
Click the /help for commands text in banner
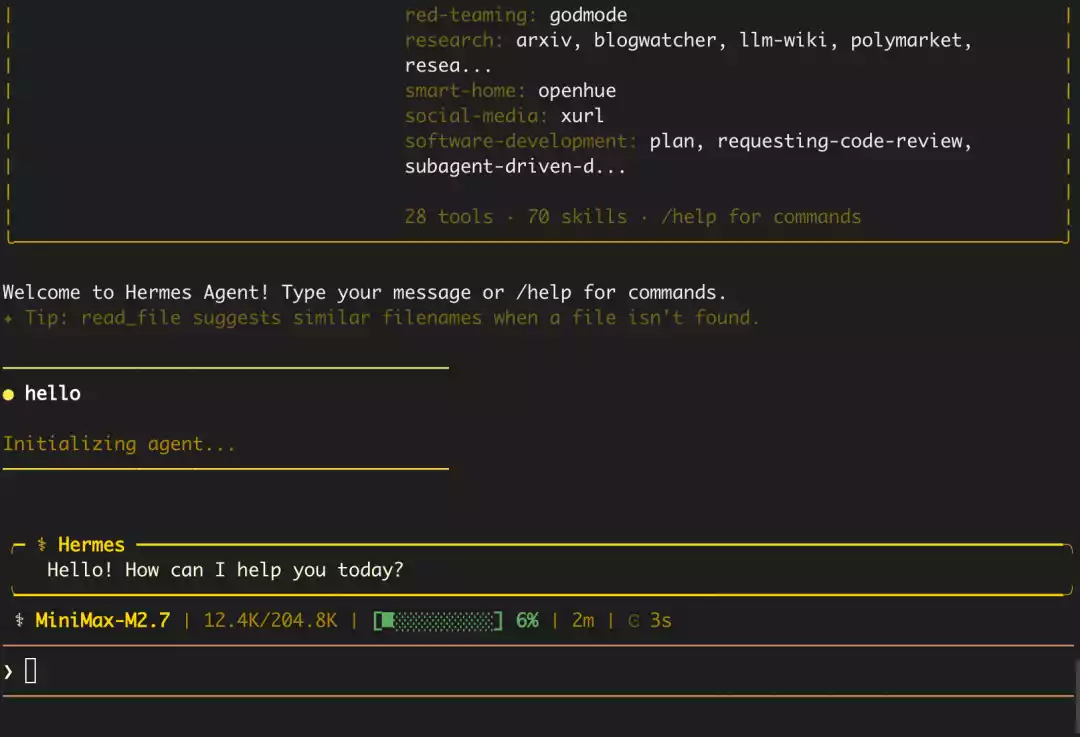760,217
